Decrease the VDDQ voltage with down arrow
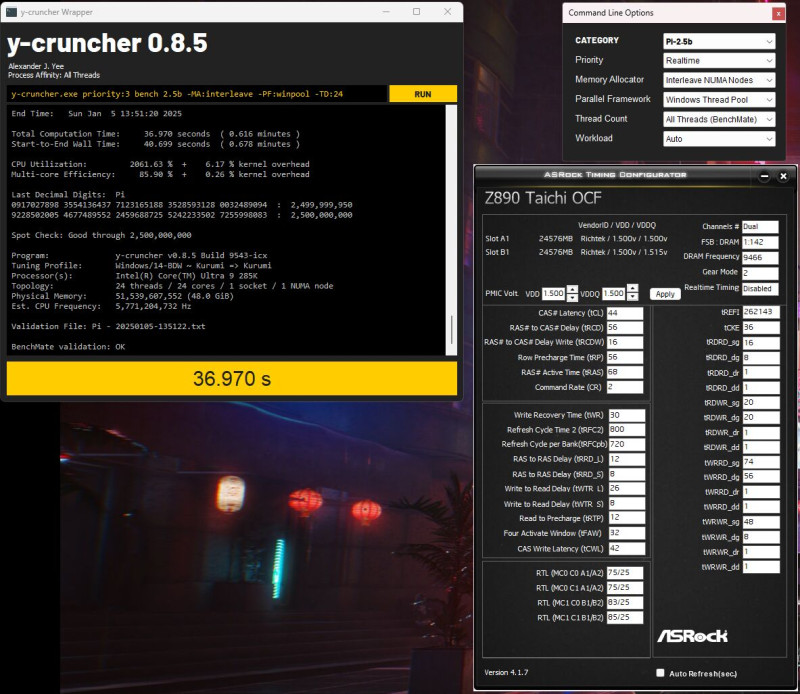Screen dimensions: 800x694 click(x=633, y=298)
